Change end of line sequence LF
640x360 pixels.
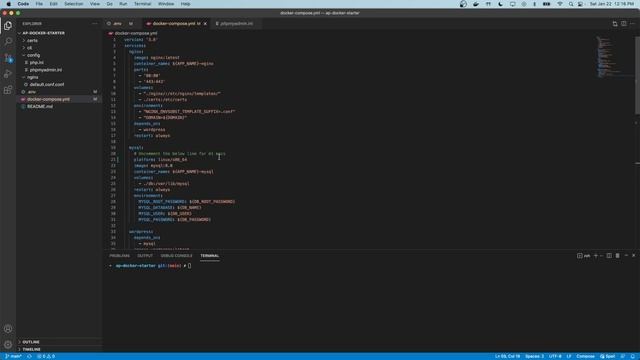[569, 356]
